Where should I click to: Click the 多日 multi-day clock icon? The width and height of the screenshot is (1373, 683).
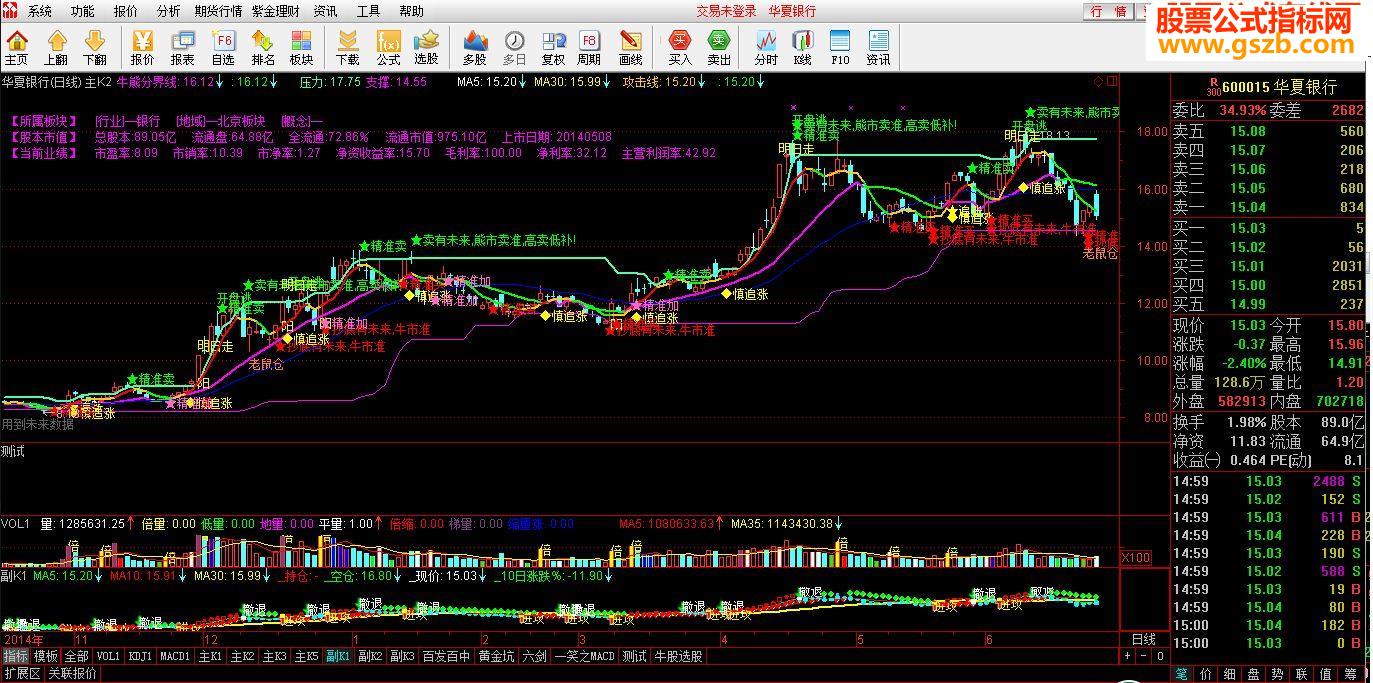coord(514,47)
